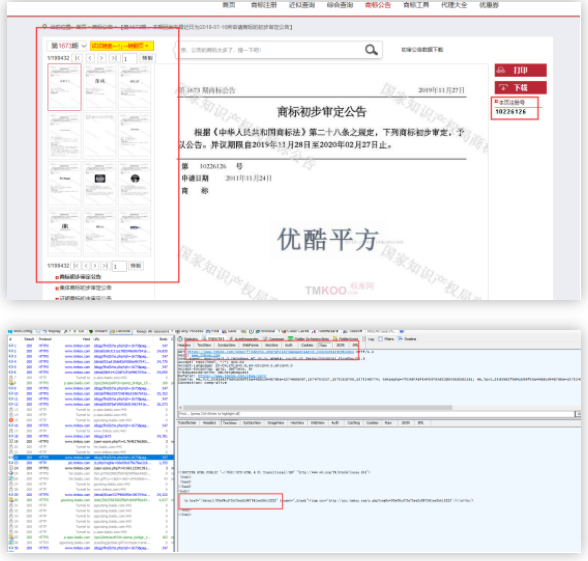Go to next page in bottom pager
The image size is (588, 561).
click(x=95, y=266)
